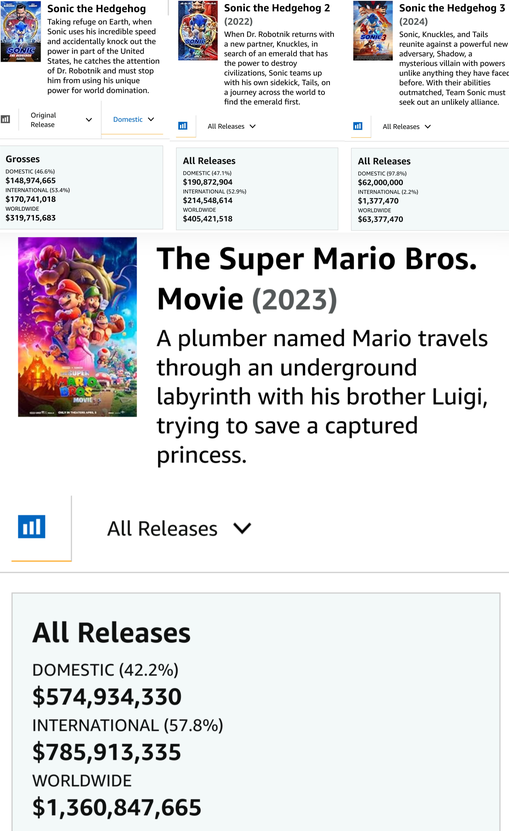The image size is (509, 831).
Task: Click the blue chart icon for Sonic 2
Action: point(183,126)
